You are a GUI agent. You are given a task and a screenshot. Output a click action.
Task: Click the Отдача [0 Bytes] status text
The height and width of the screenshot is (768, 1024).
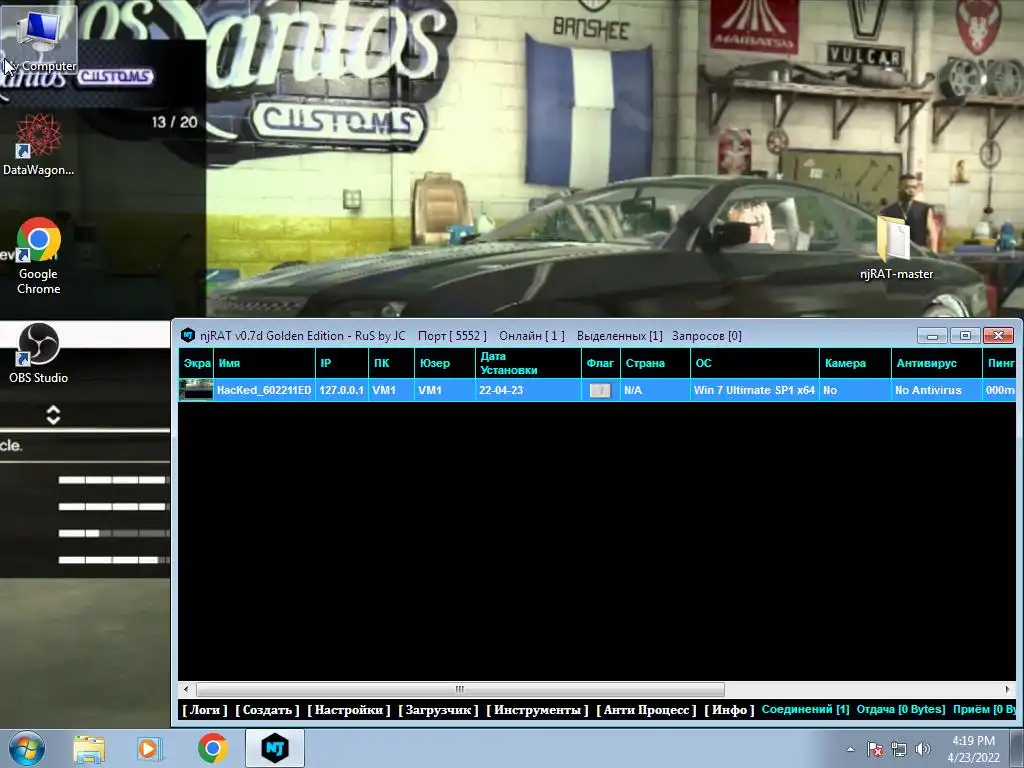click(901, 709)
